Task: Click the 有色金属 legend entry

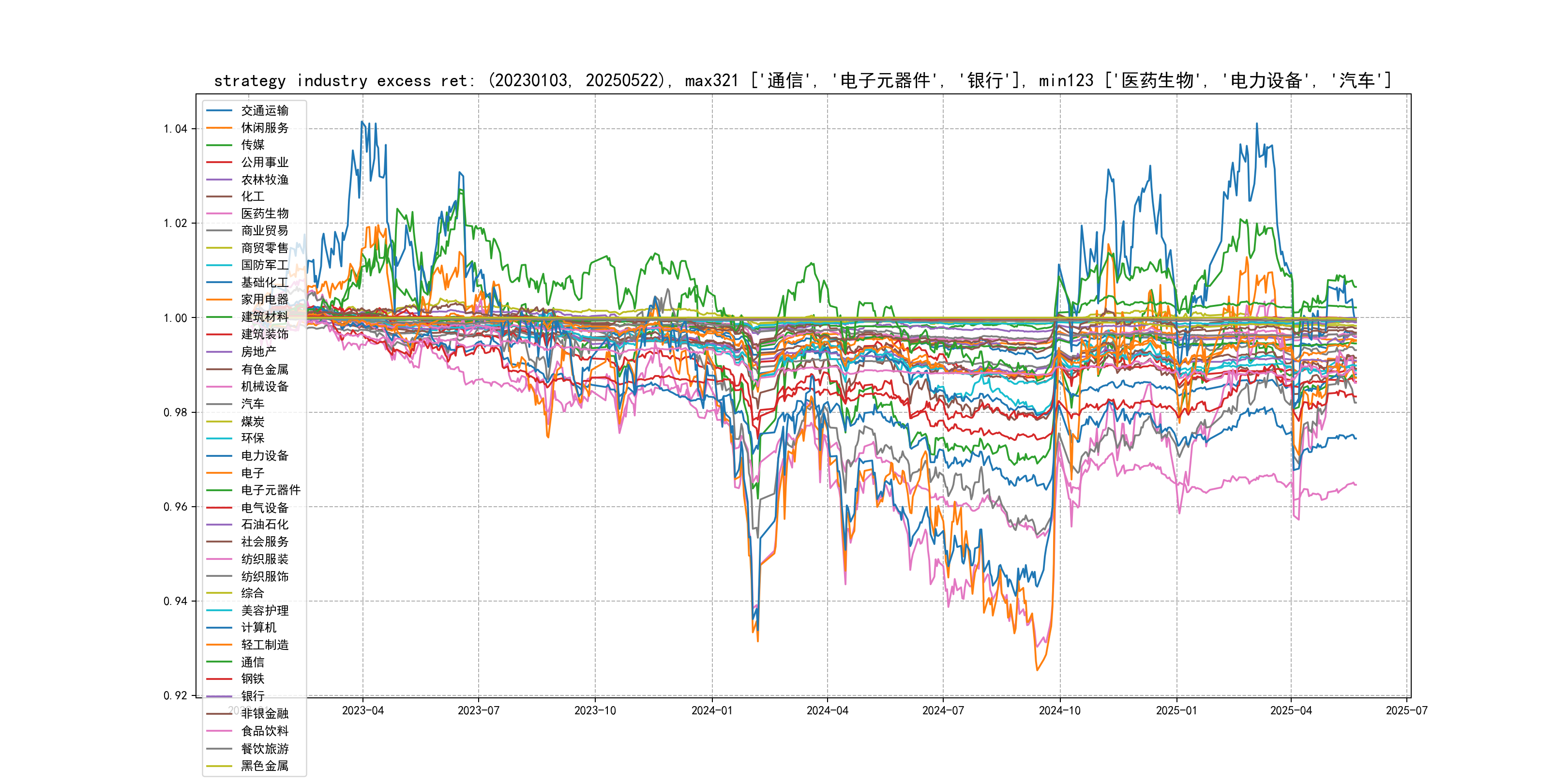Action: pyautogui.click(x=264, y=369)
